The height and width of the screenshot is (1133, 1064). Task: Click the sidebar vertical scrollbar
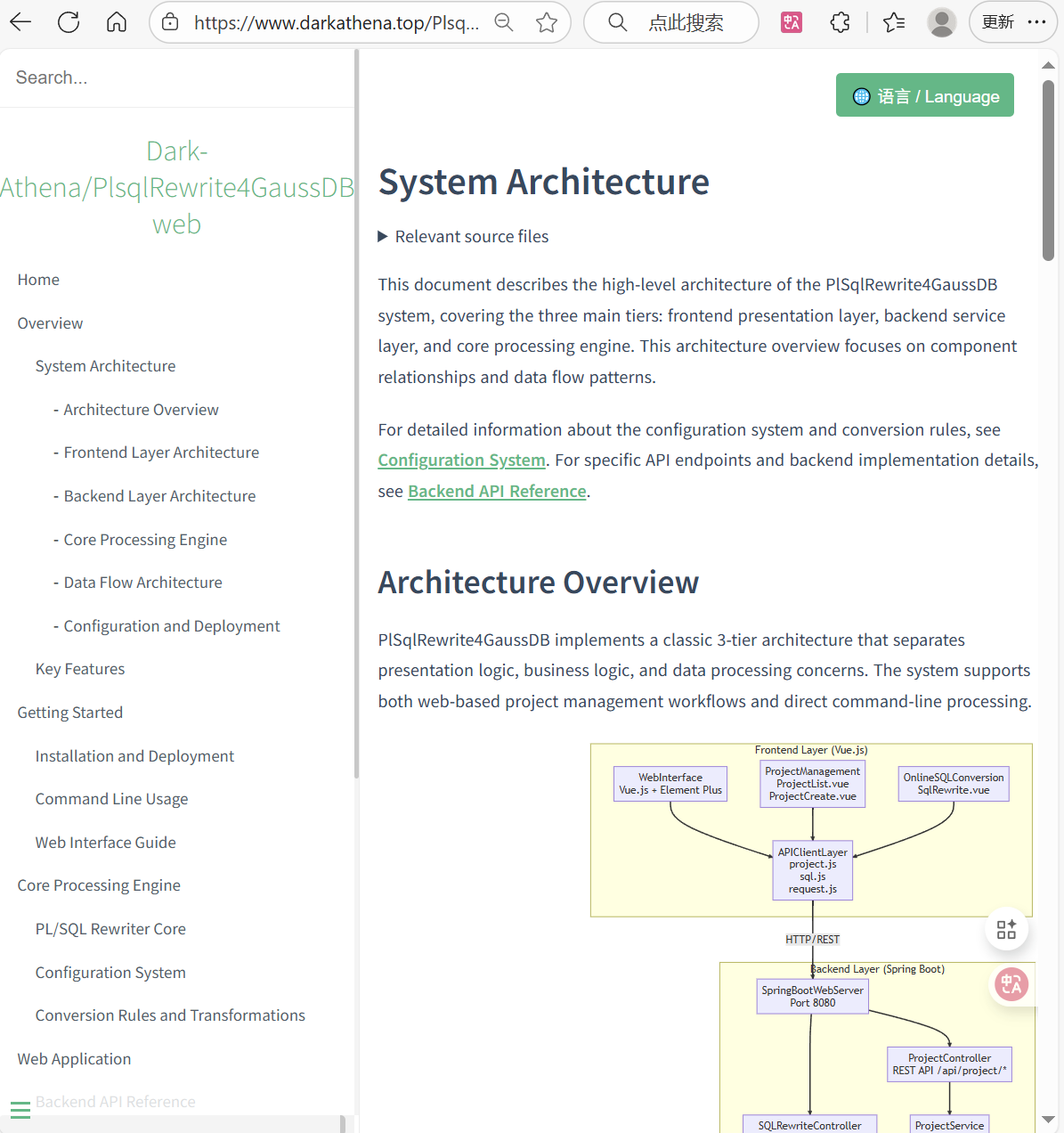coord(356,414)
